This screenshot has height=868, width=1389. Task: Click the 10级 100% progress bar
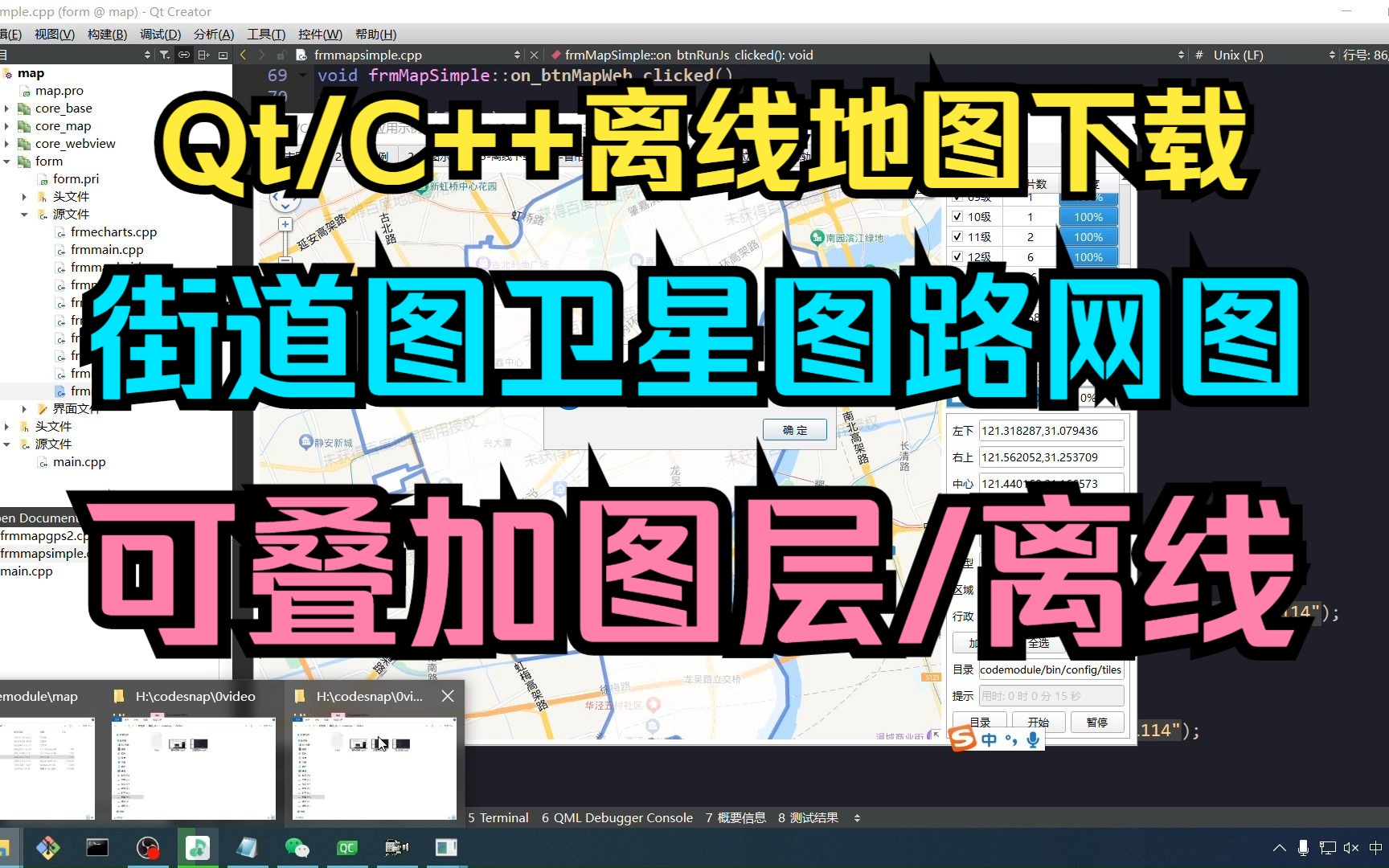(1088, 216)
